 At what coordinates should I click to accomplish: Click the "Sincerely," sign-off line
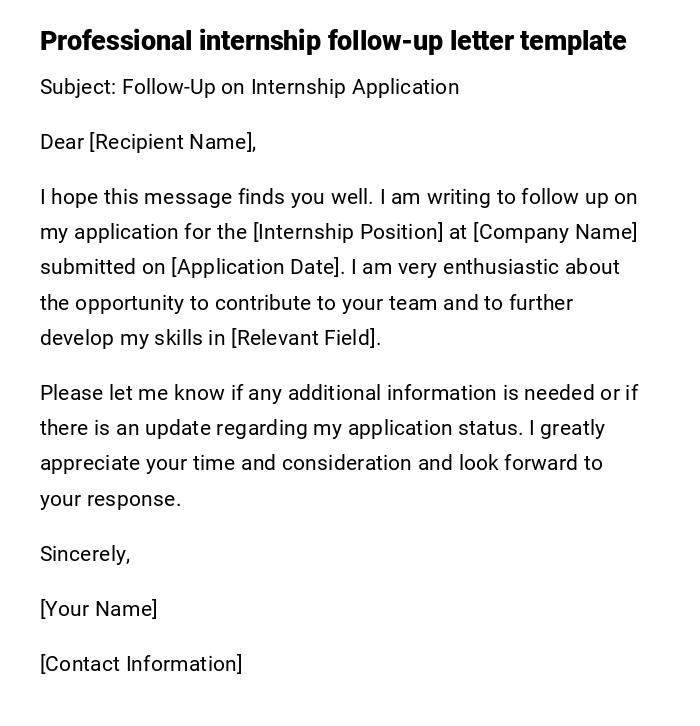[85, 554]
